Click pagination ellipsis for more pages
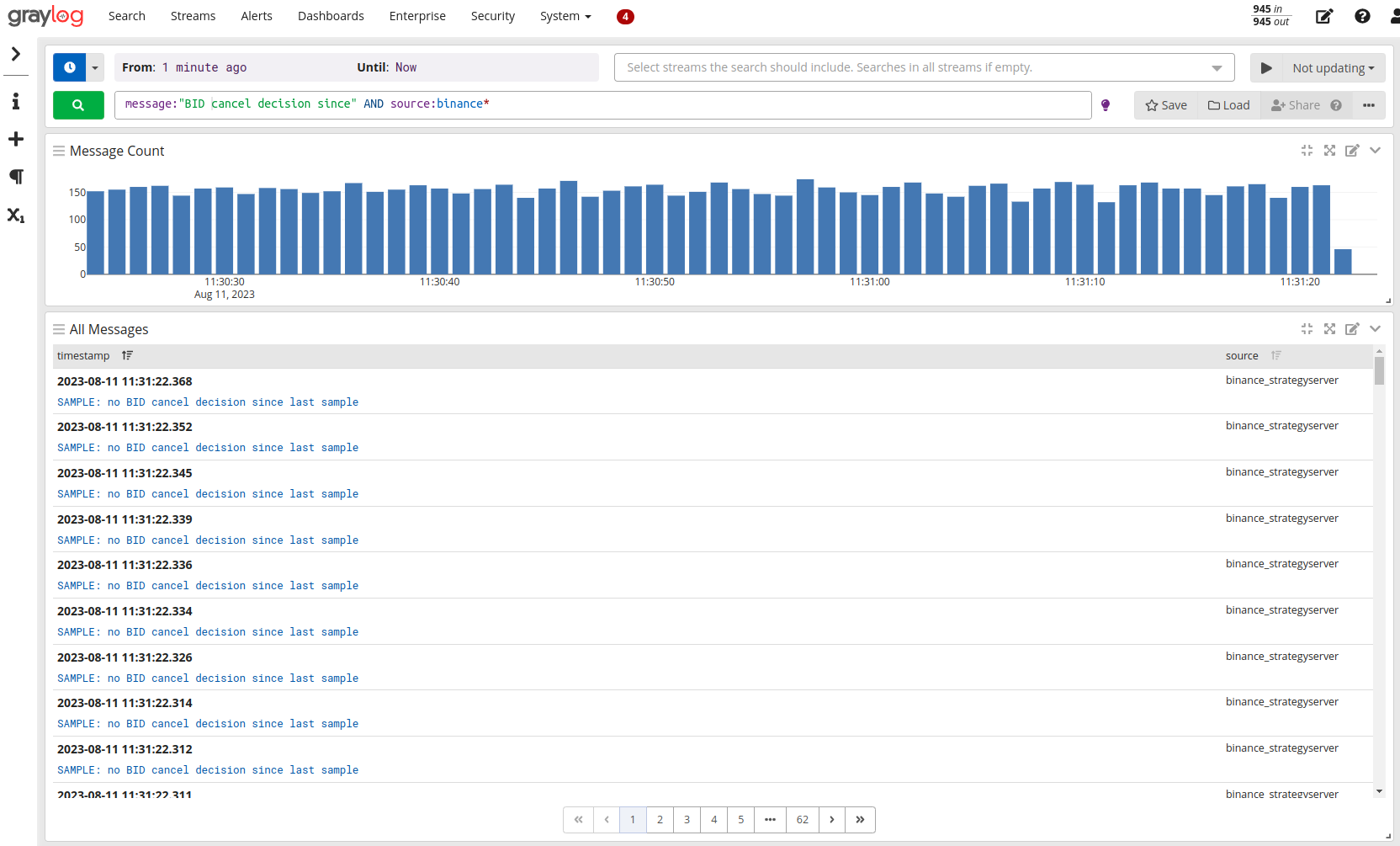 click(x=770, y=820)
